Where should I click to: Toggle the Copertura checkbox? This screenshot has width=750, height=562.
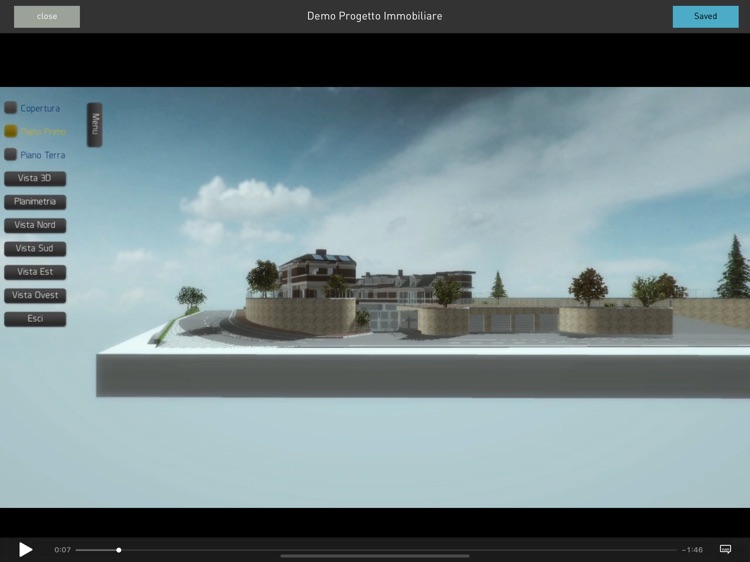(x=11, y=108)
